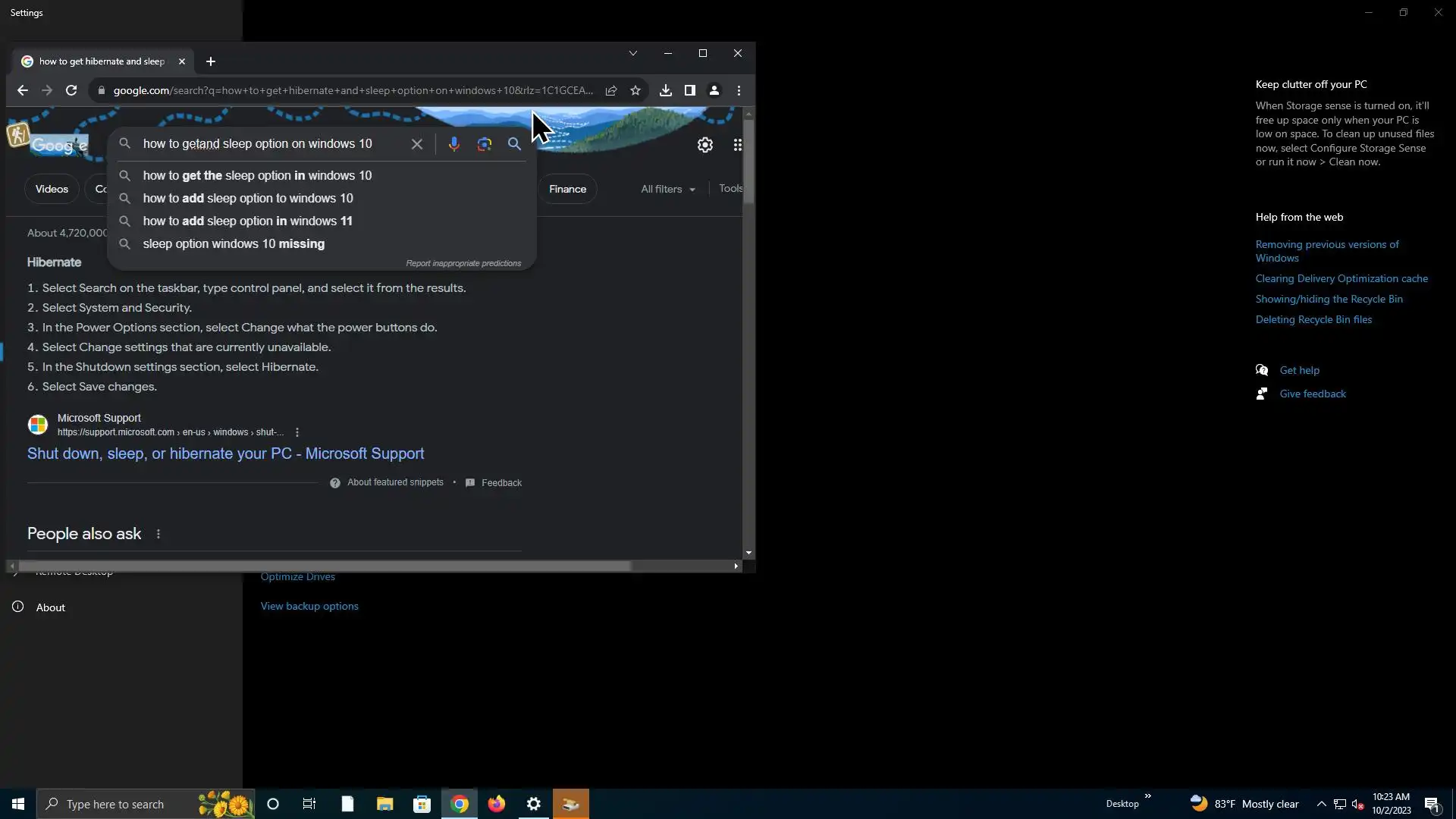
Task: Expand the All filters dropdown
Action: pyautogui.click(x=667, y=189)
